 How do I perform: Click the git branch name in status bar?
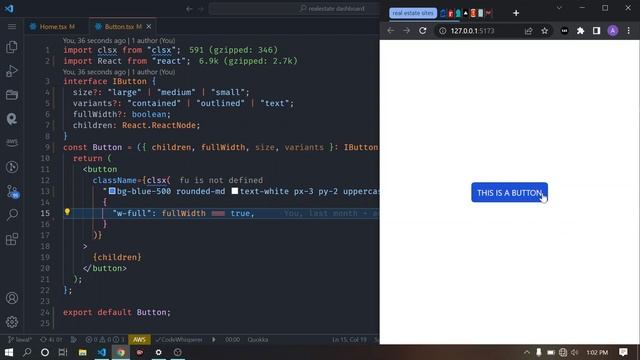pos(20,340)
